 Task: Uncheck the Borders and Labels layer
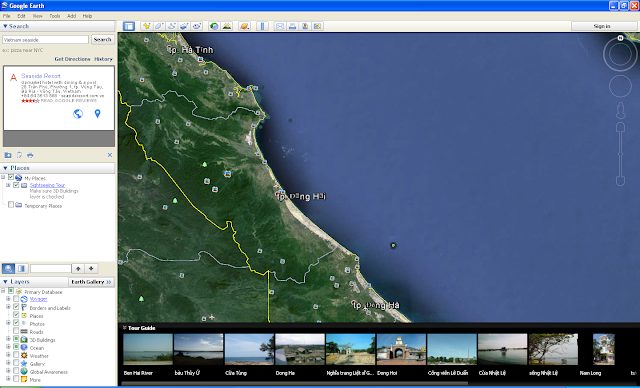click(x=16, y=307)
